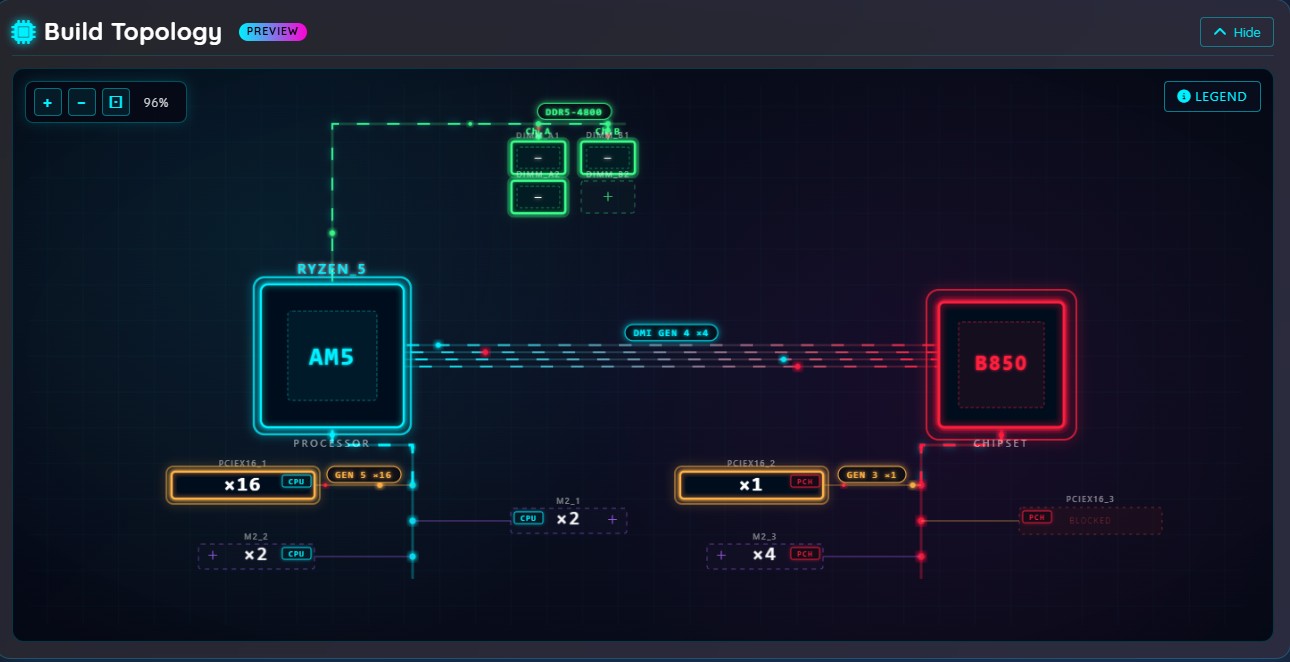
Task: Zoom out with the minus button
Action: point(82,102)
